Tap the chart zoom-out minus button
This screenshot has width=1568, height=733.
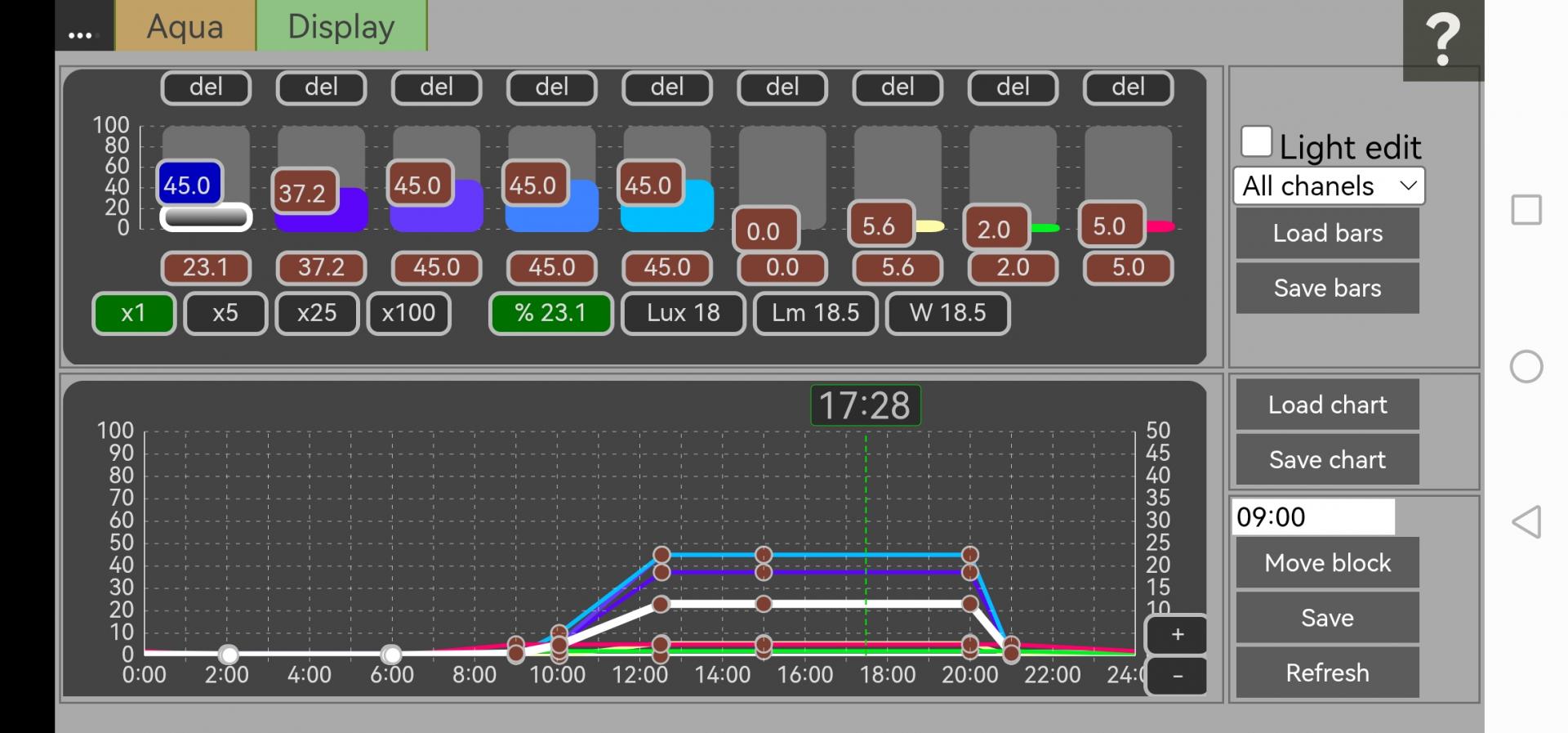point(1177,676)
